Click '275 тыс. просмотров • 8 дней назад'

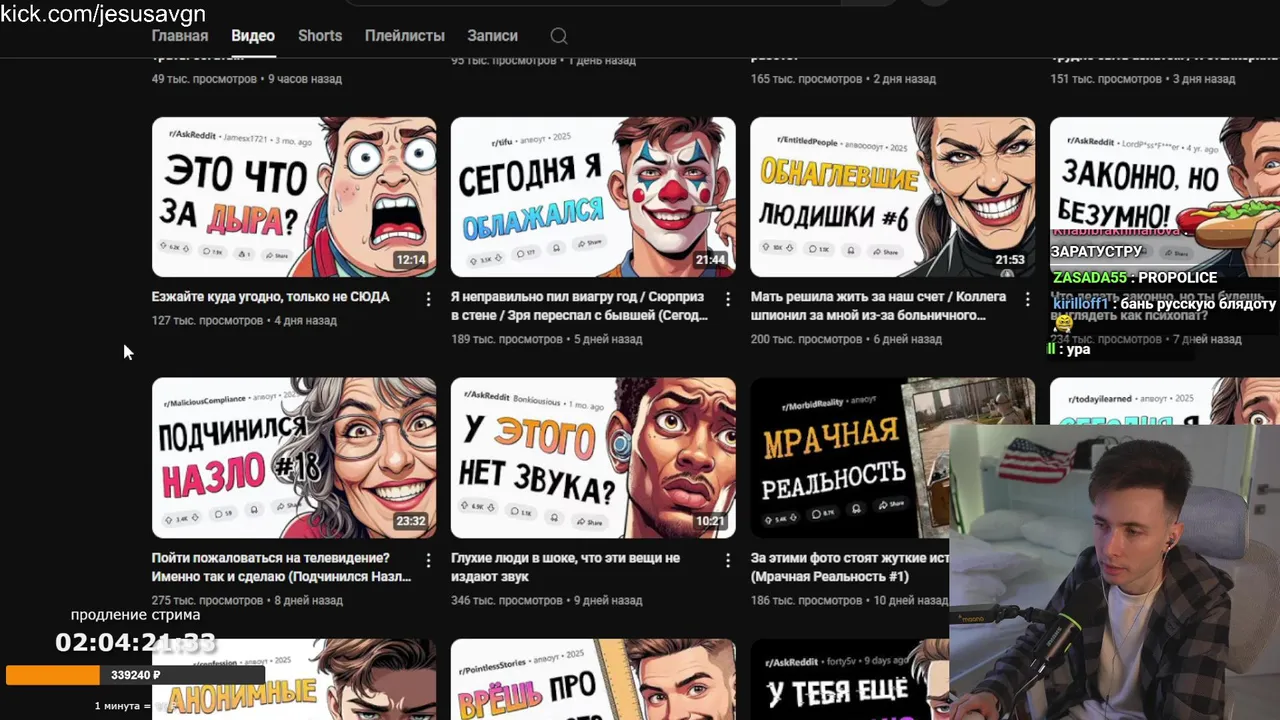247,601
